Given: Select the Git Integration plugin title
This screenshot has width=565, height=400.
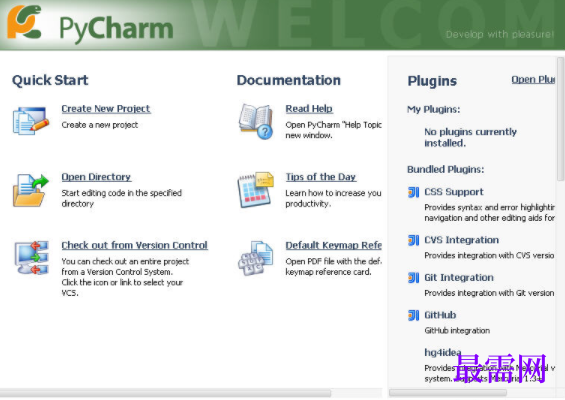Looking at the screenshot, I should (x=459, y=277).
